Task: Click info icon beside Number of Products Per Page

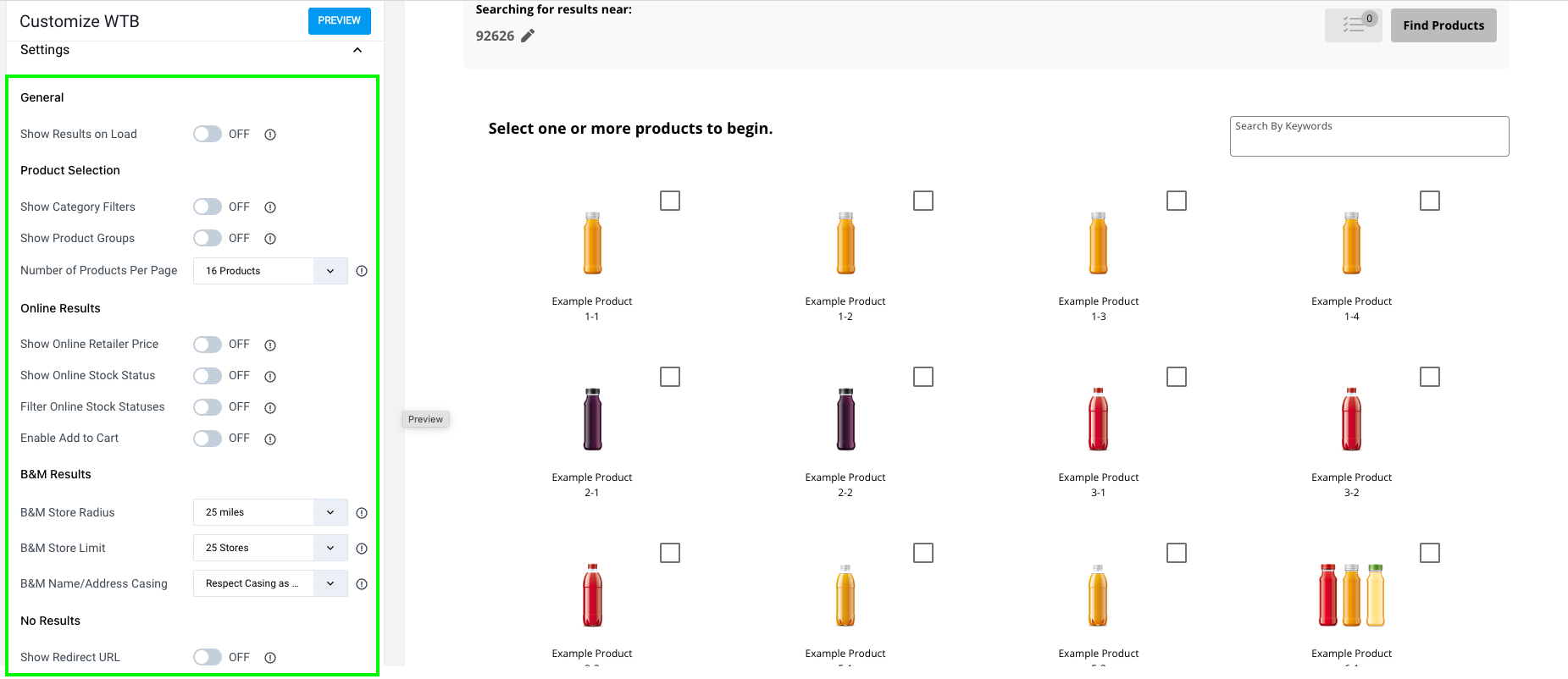Action: coord(362,271)
